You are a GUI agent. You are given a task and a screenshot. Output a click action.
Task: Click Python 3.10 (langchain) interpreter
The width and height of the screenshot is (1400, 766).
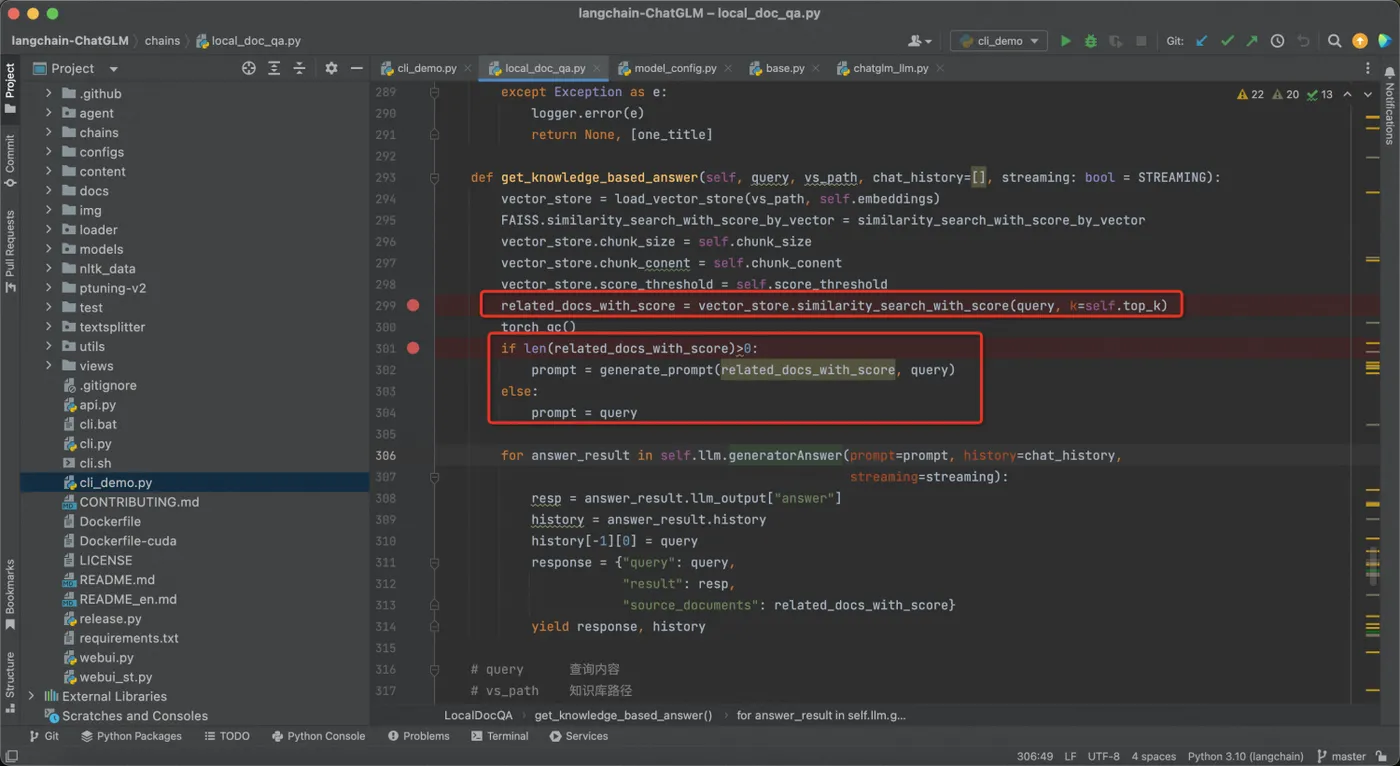tap(1245, 757)
